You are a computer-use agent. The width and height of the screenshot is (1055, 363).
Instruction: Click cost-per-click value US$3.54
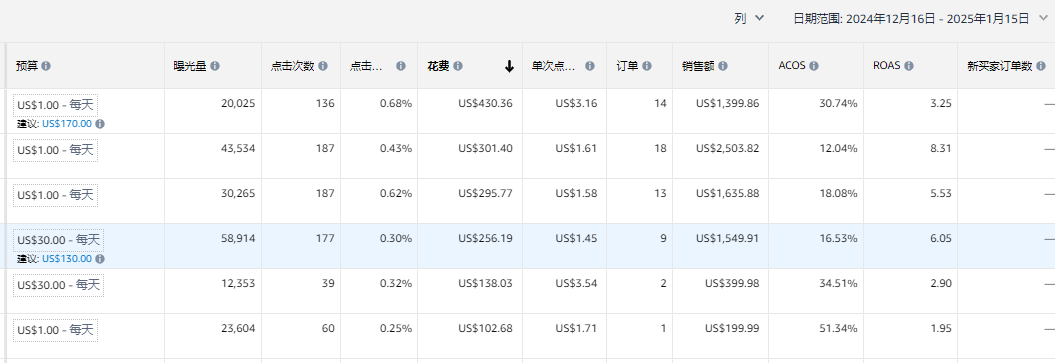[x=577, y=284]
